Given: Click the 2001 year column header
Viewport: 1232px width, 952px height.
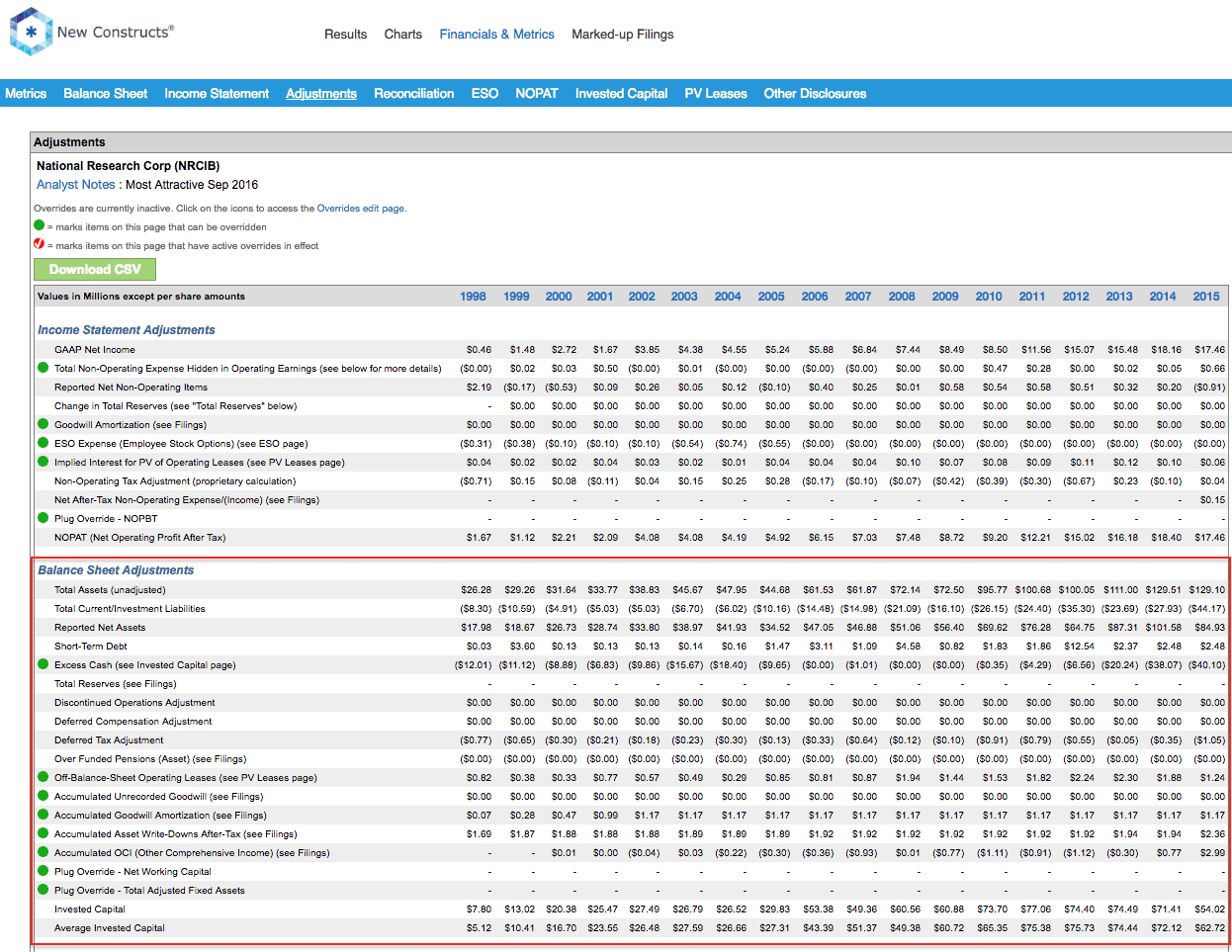Looking at the screenshot, I should [600, 296].
